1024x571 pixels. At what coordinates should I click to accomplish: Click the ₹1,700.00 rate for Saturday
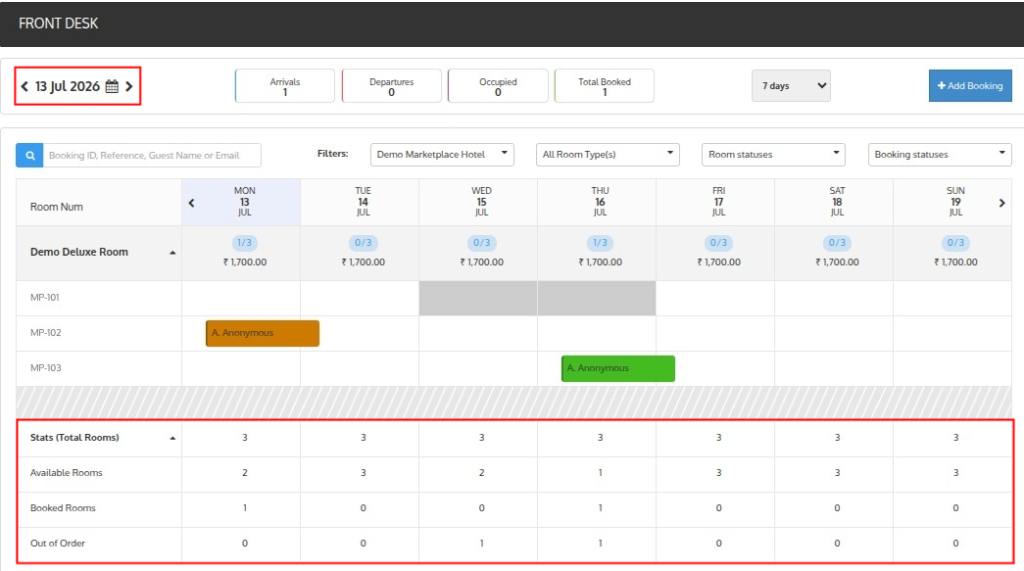coord(837,263)
